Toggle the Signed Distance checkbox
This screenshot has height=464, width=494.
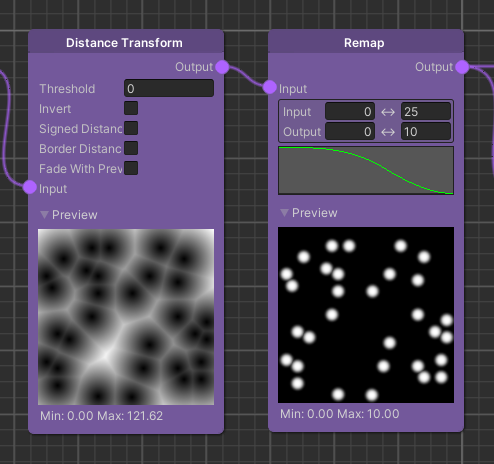(131, 128)
